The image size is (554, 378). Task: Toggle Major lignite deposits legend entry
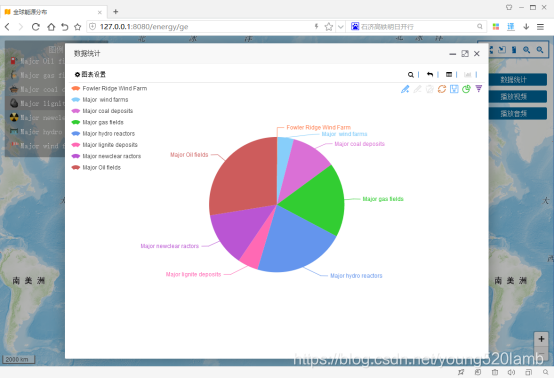tap(104, 145)
